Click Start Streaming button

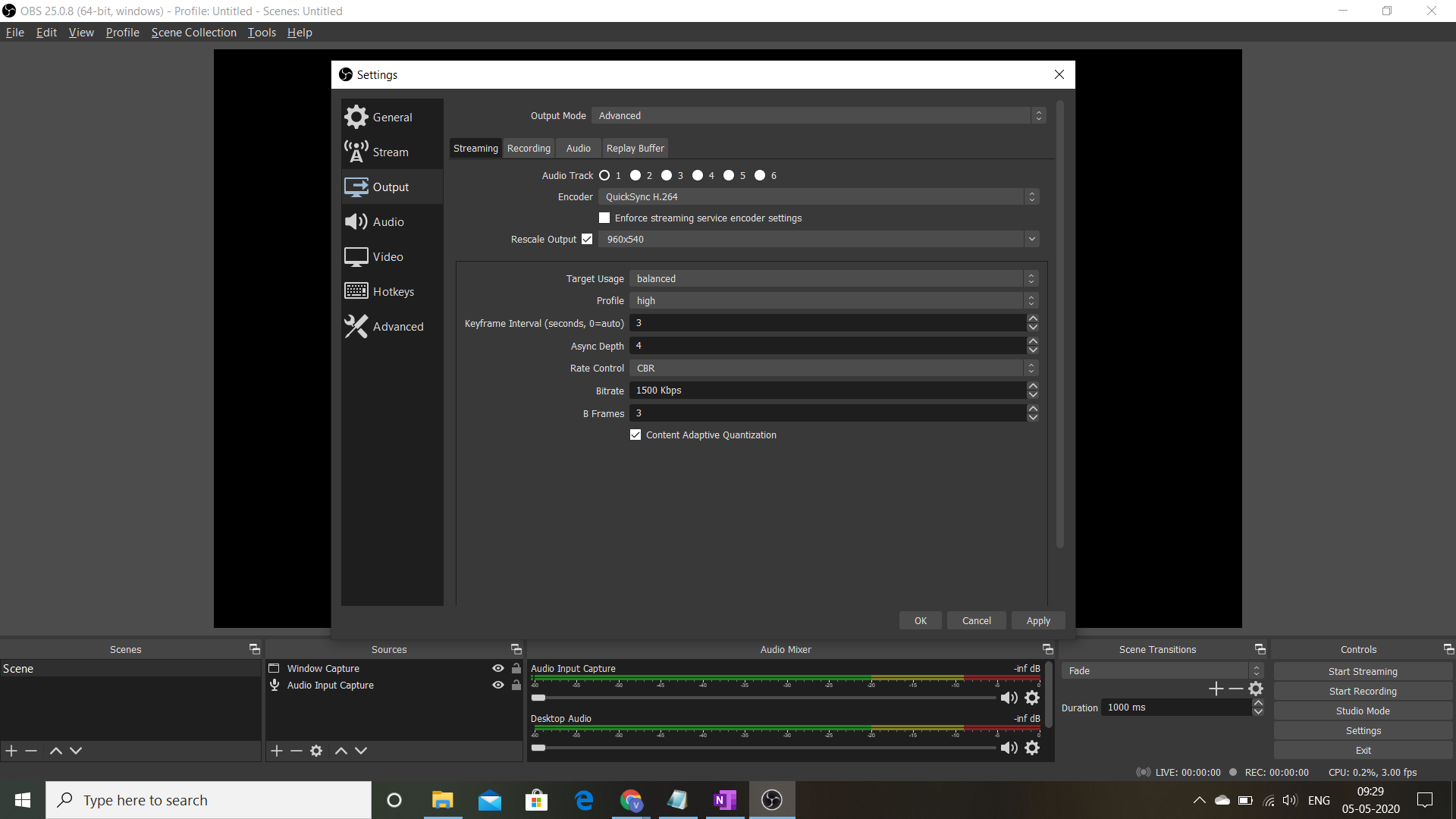[x=1363, y=671]
